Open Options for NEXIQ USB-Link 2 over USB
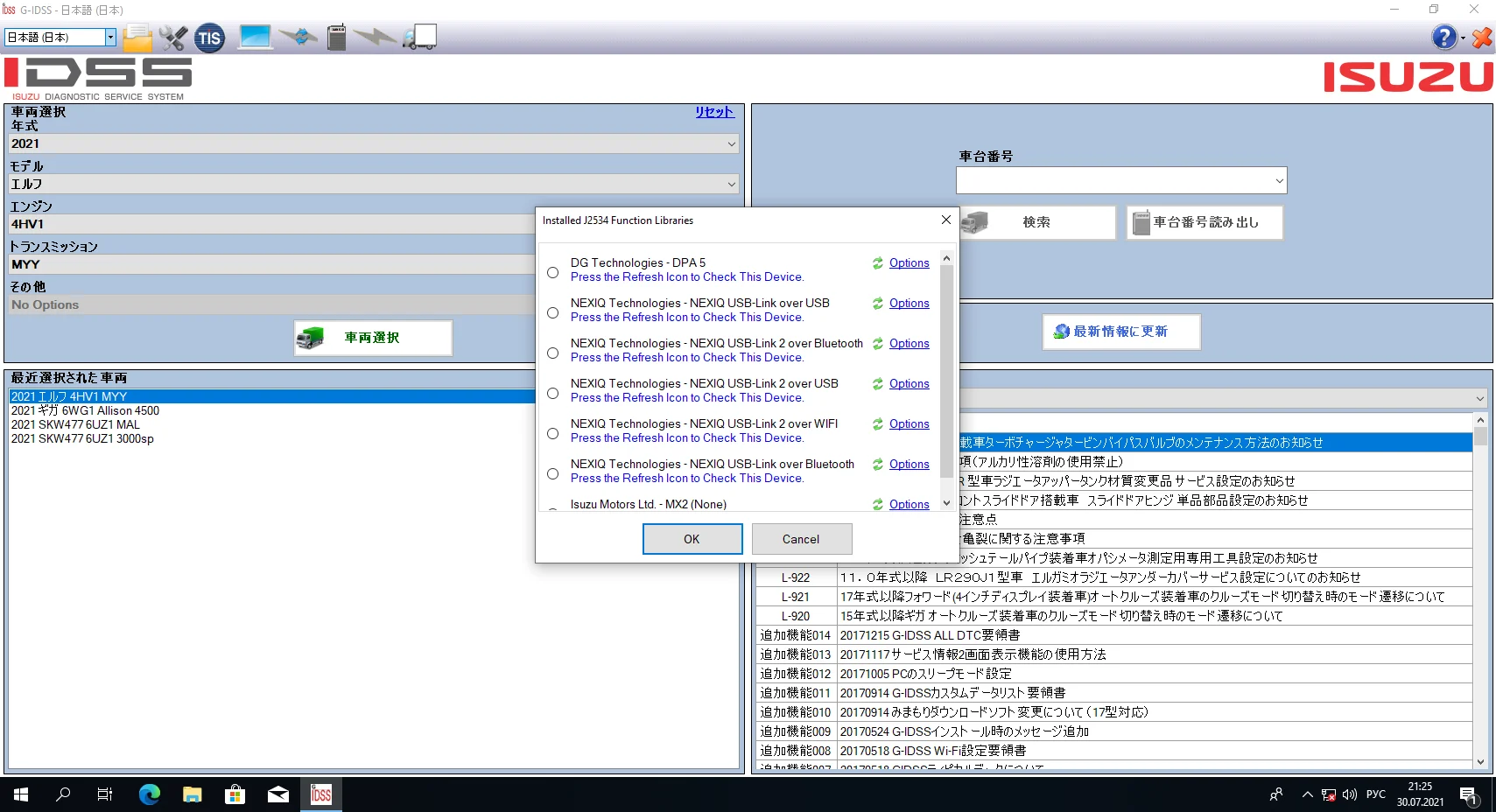Image resolution: width=1496 pixels, height=812 pixels. coord(909,384)
